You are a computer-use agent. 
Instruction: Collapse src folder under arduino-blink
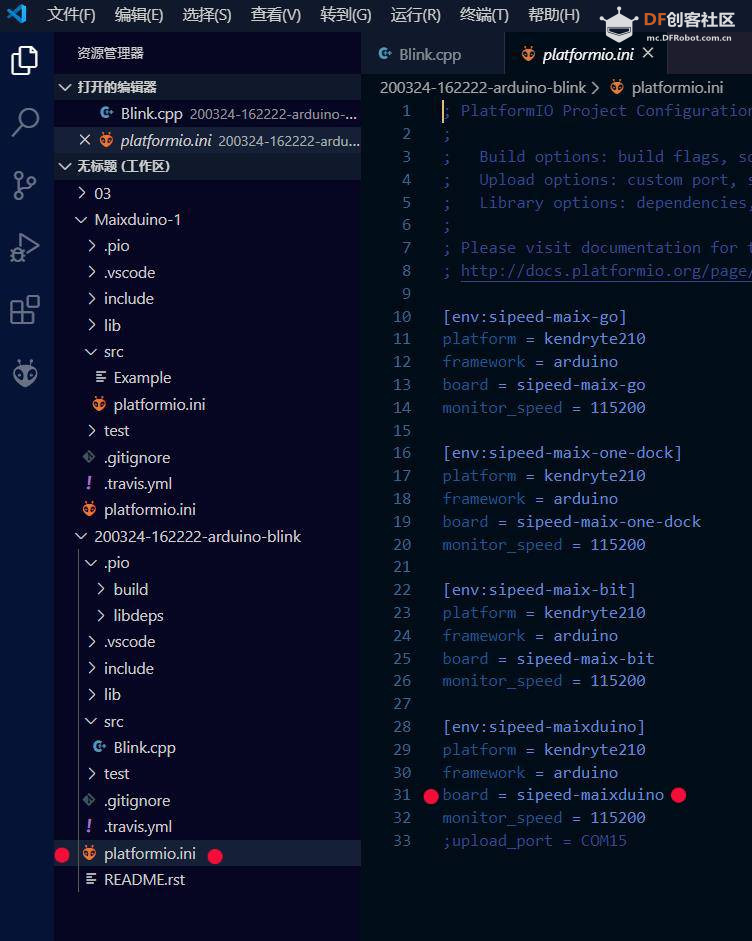coord(208,721)
